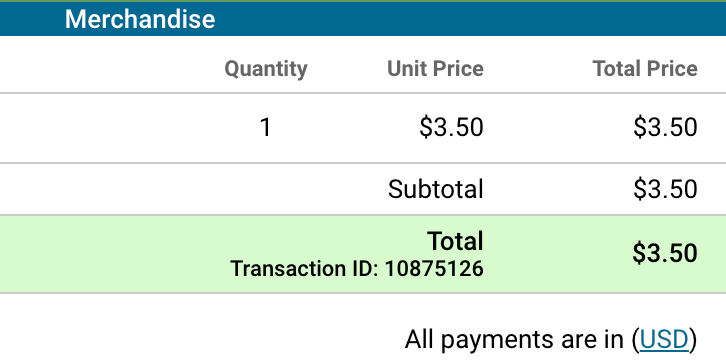Select transaction number 10875126

coord(434,269)
